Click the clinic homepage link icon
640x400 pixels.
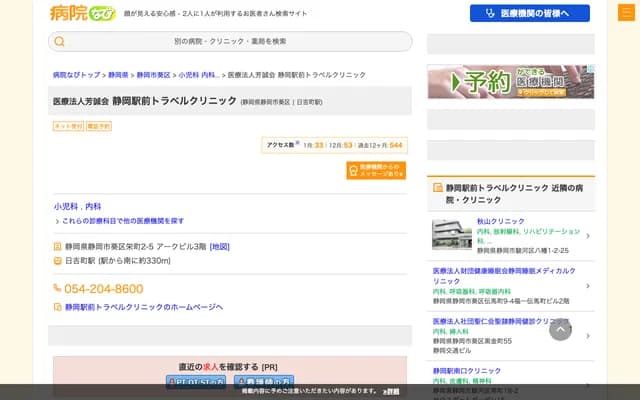click(57, 307)
